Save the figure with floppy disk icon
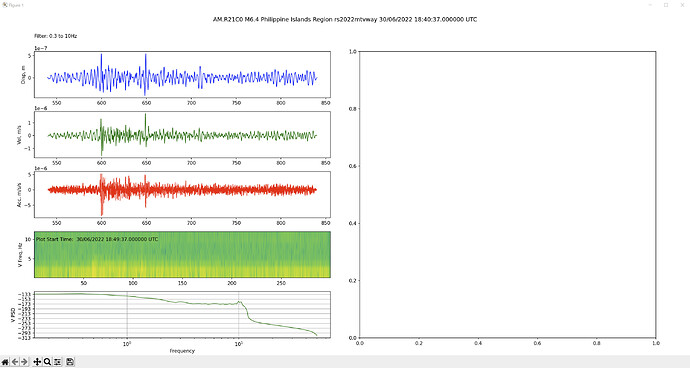This screenshot has height=368, width=690. [70, 362]
